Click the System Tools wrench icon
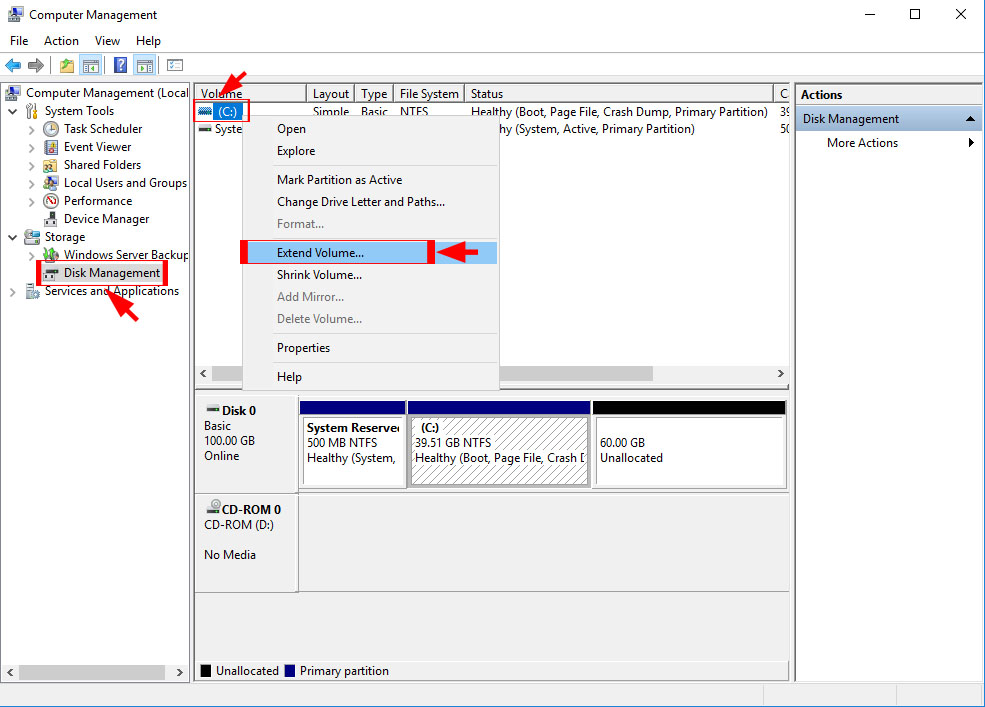The image size is (985, 707). click(32, 111)
